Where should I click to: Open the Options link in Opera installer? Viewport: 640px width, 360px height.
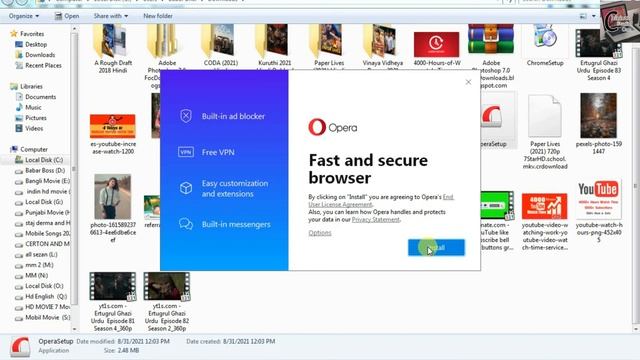pos(320,233)
